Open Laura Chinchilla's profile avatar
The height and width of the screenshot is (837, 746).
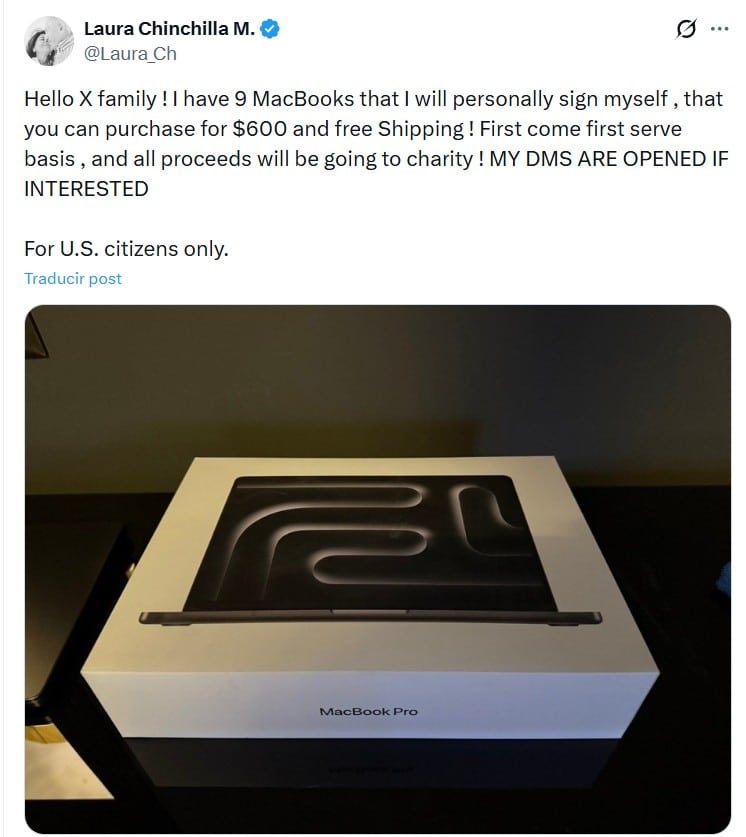tap(49, 41)
